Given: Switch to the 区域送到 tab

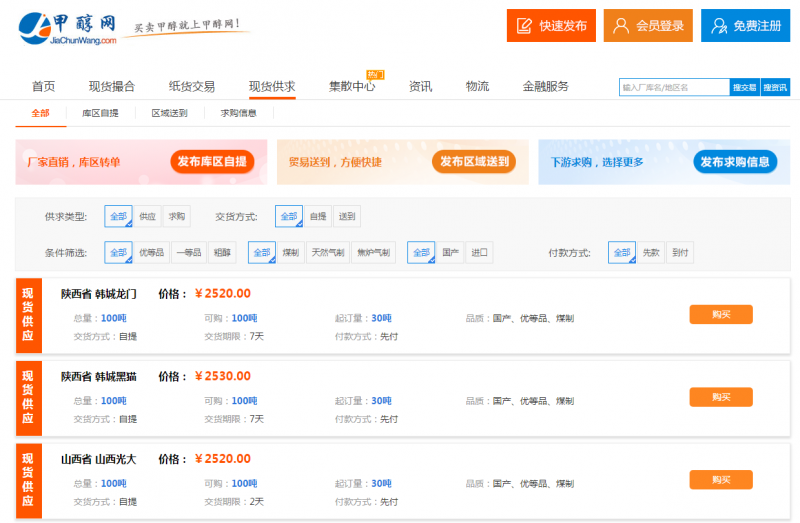Looking at the screenshot, I should click(x=169, y=113).
